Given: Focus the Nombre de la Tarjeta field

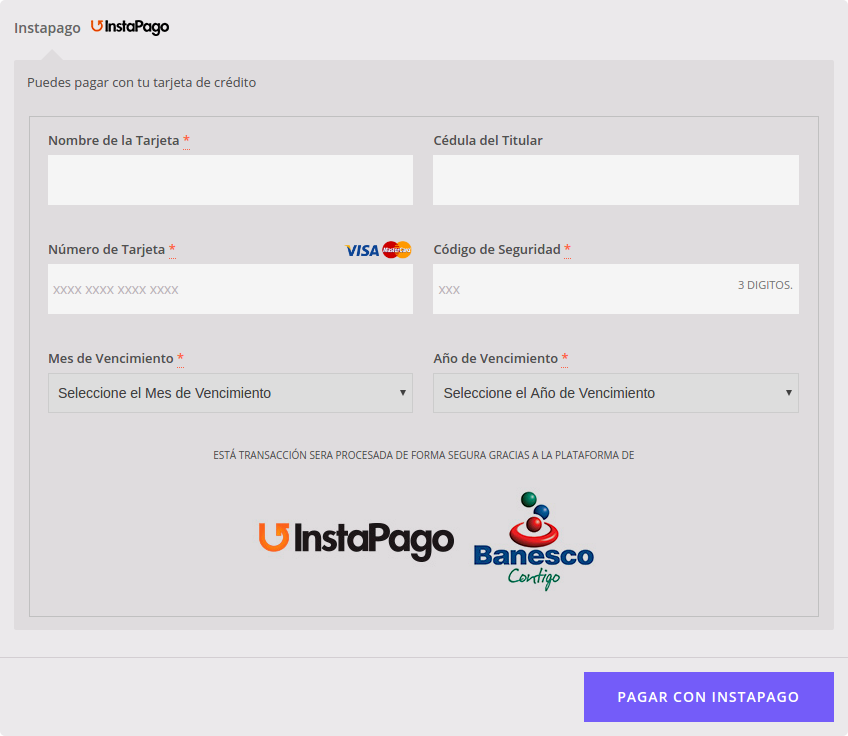Looking at the screenshot, I should click(230, 180).
